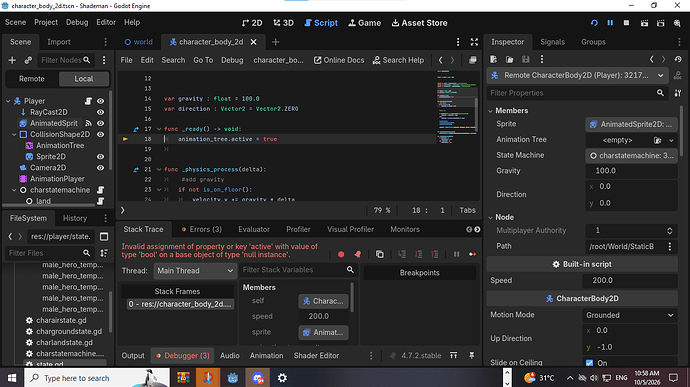The height and width of the screenshot is (387, 690).
Task: Open the Thread Main Thread dropdown
Action: click(x=195, y=271)
